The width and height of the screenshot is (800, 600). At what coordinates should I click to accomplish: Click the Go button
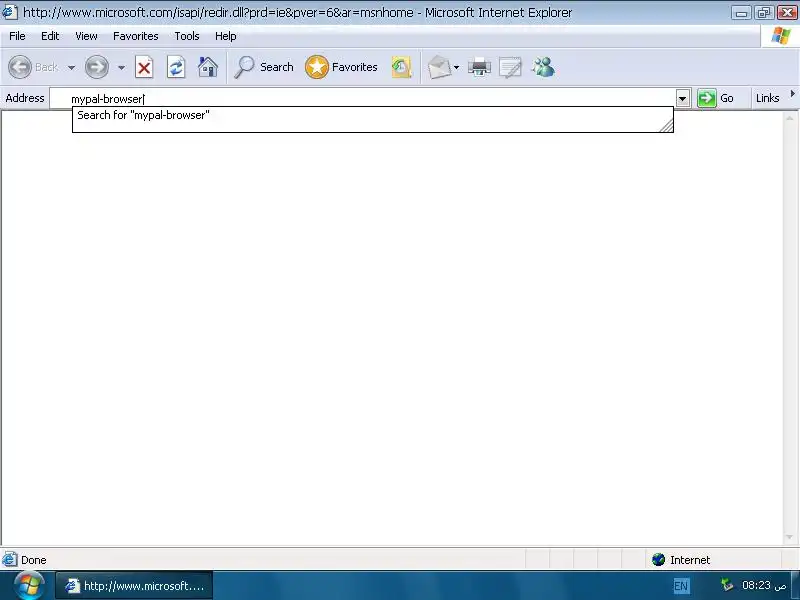point(716,98)
